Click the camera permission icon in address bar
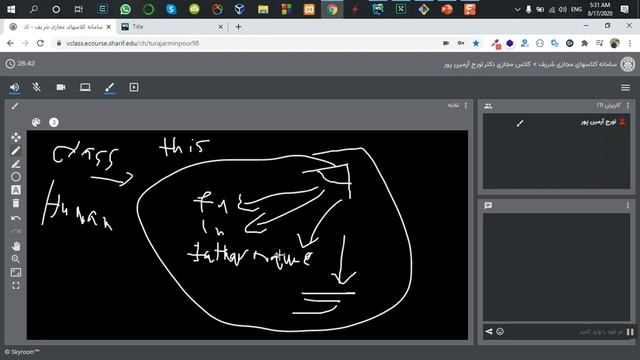This screenshot has width=640, height=360. coord(446,43)
